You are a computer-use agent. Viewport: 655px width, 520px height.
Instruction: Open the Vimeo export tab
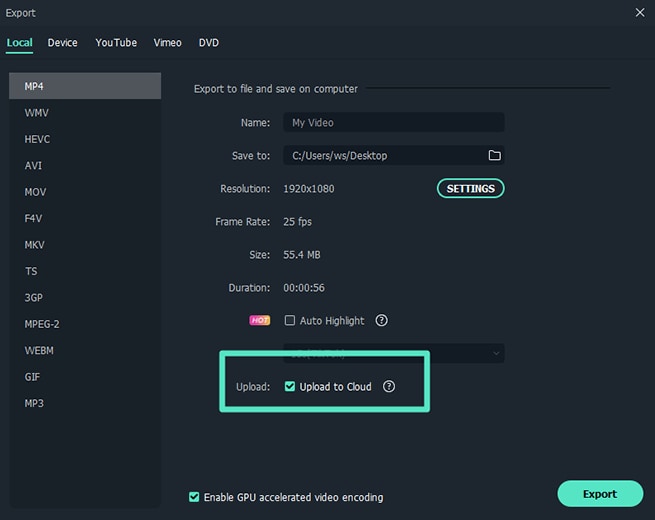pyautogui.click(x=167, y=43)
